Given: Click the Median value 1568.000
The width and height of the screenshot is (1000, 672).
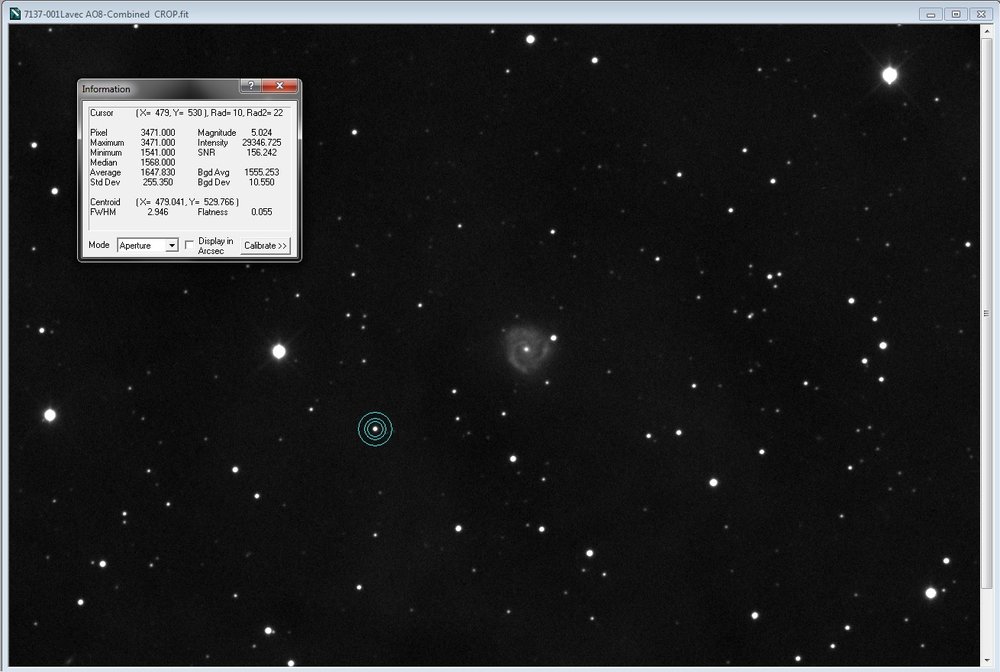Looking at the screenshot, I should click(158, 163).
